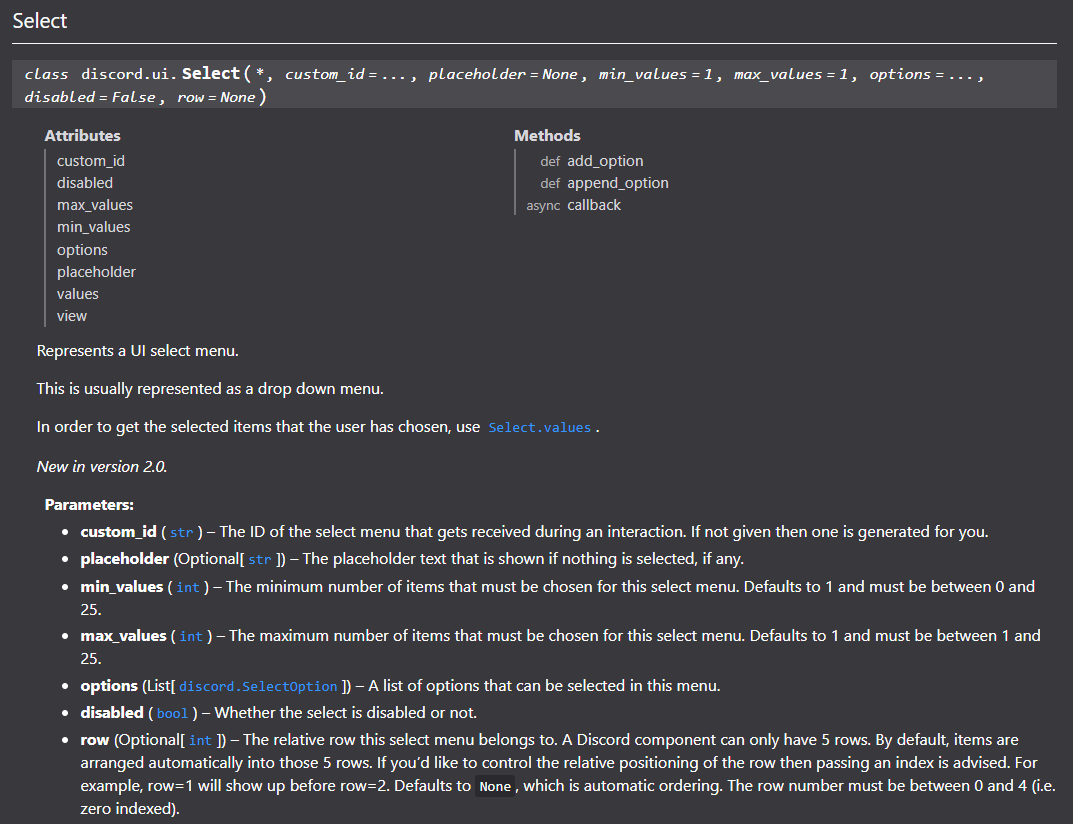
Task: Click the bold max_values parameter name
Action: (x=123, y=636)
